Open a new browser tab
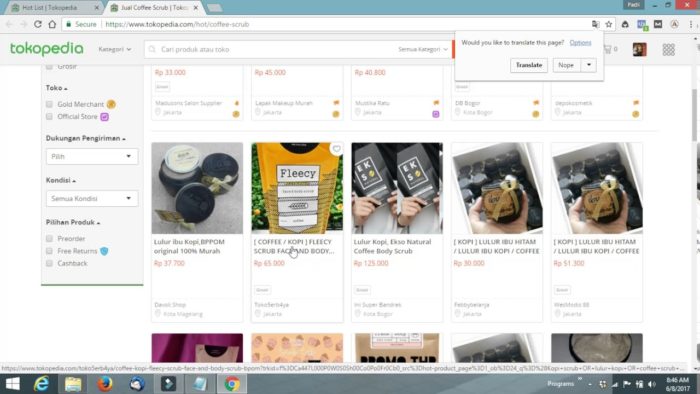This screenshot has height=394, width=700. 215,8
